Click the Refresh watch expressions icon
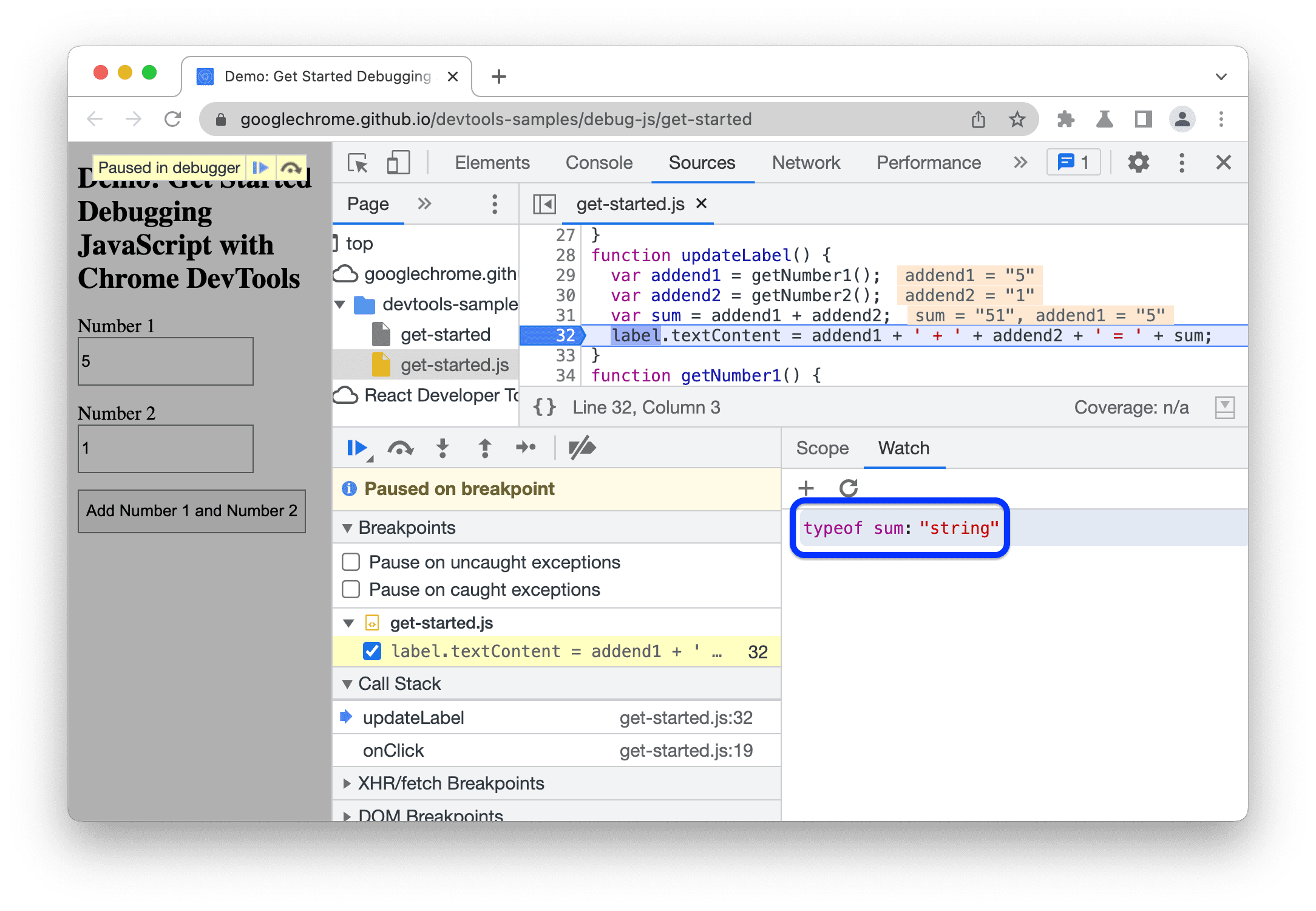Viewport: 1316px width, 911px height. click(848, 486)
